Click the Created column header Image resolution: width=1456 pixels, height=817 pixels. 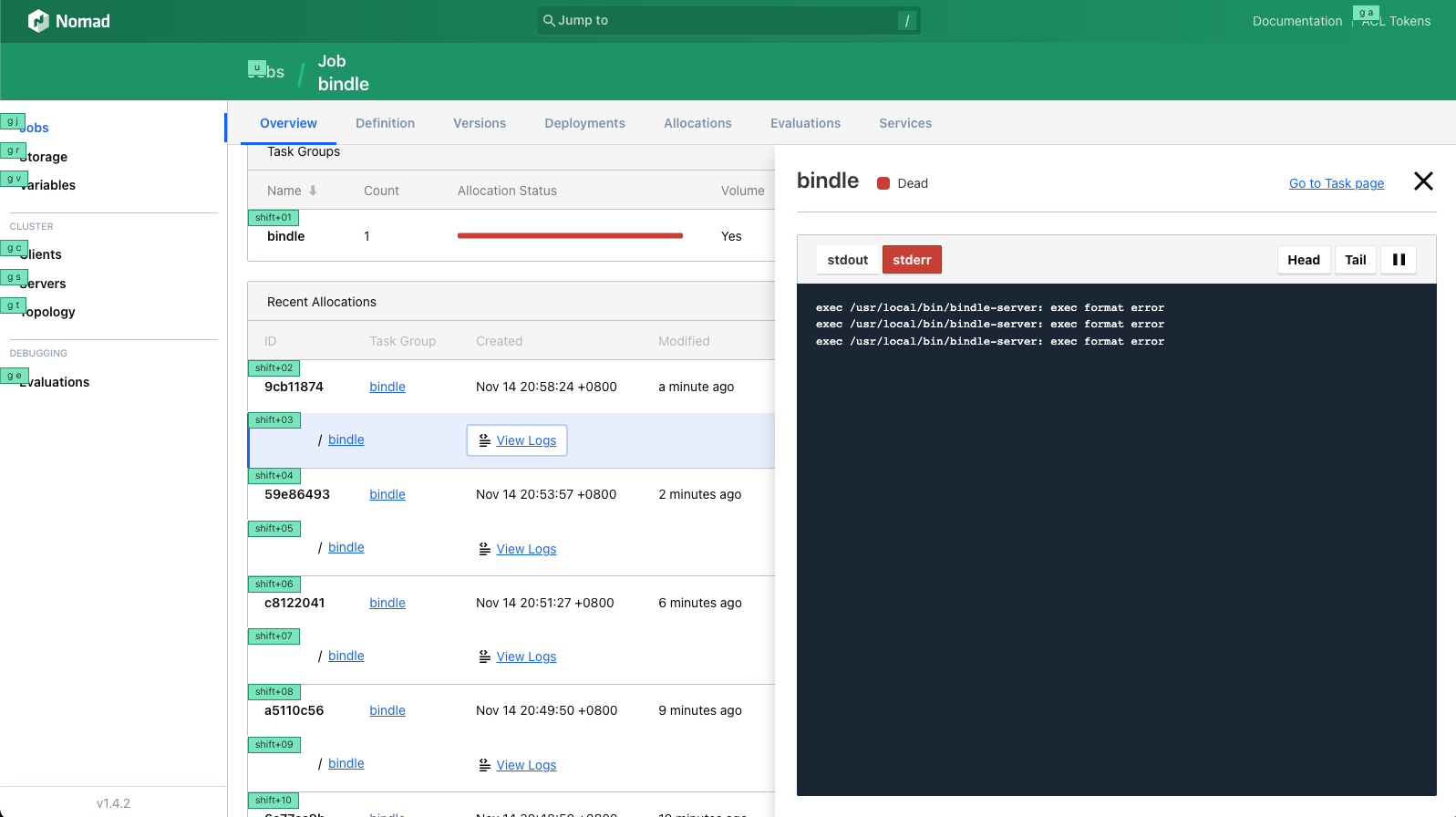499,341
